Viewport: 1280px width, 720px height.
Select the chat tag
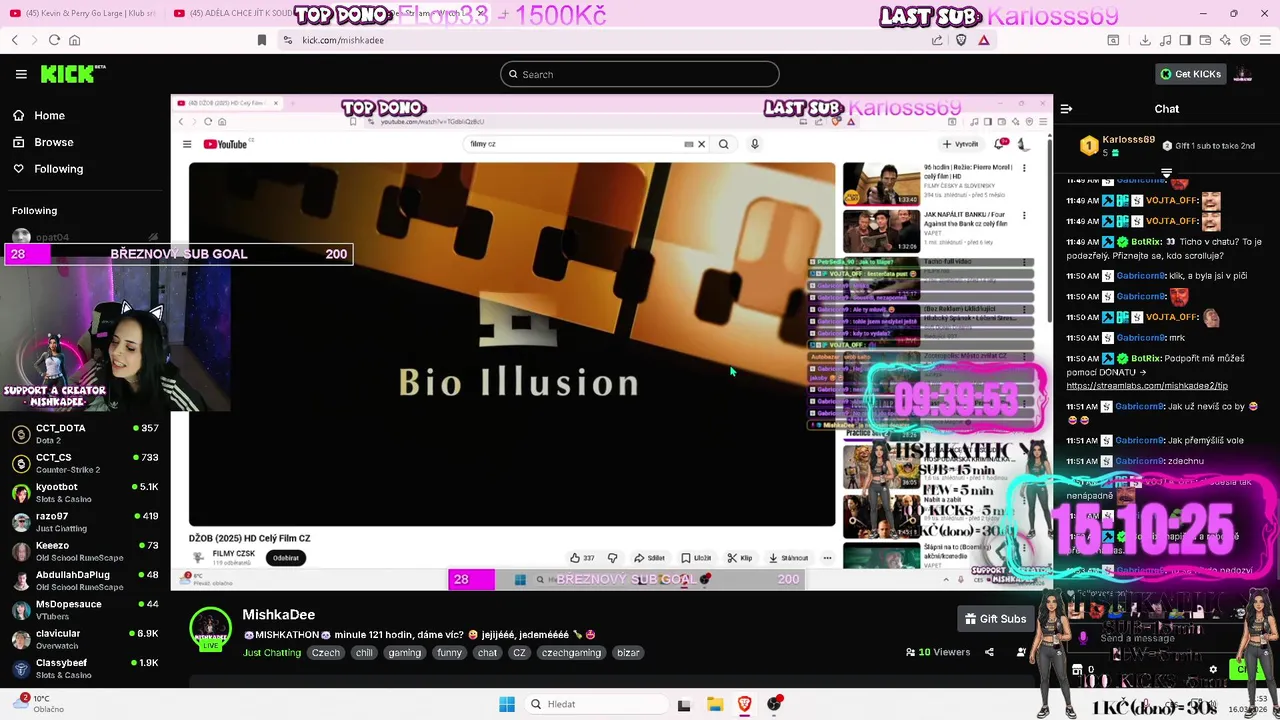pos(487,653)
